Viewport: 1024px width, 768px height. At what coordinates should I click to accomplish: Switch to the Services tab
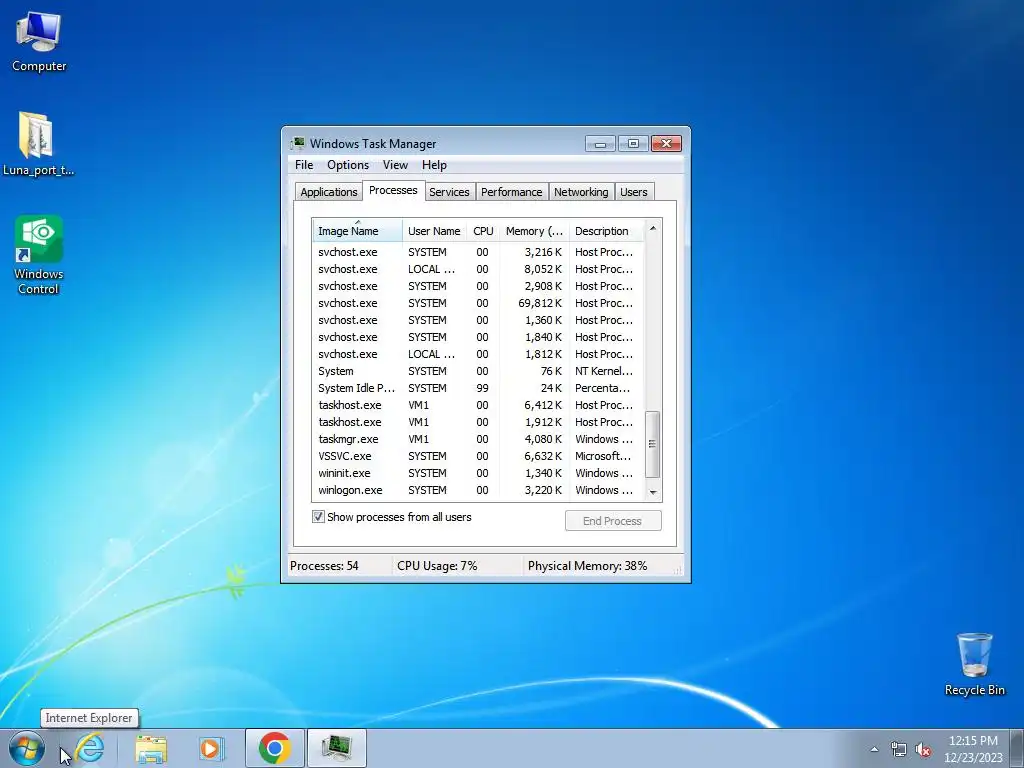tap(449, 192)
